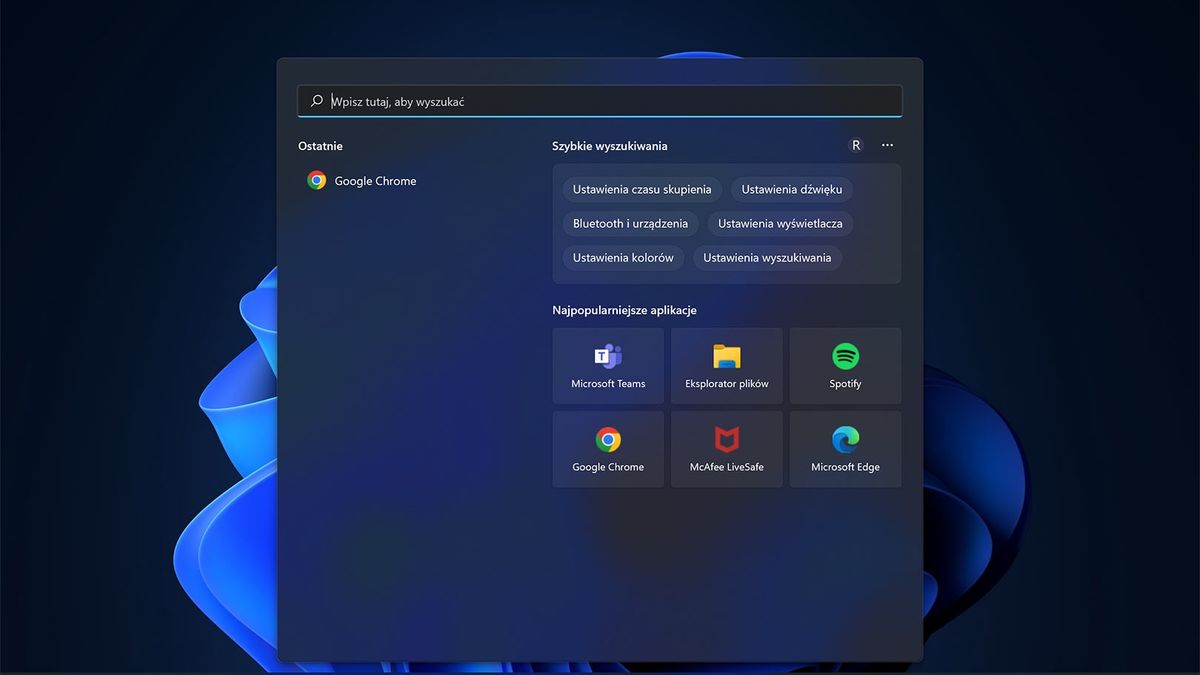Viewport: 1200px width, 675px height.
Task: Open recent Google Chrome entry under Ostatnie
Action: pos(362,181)
